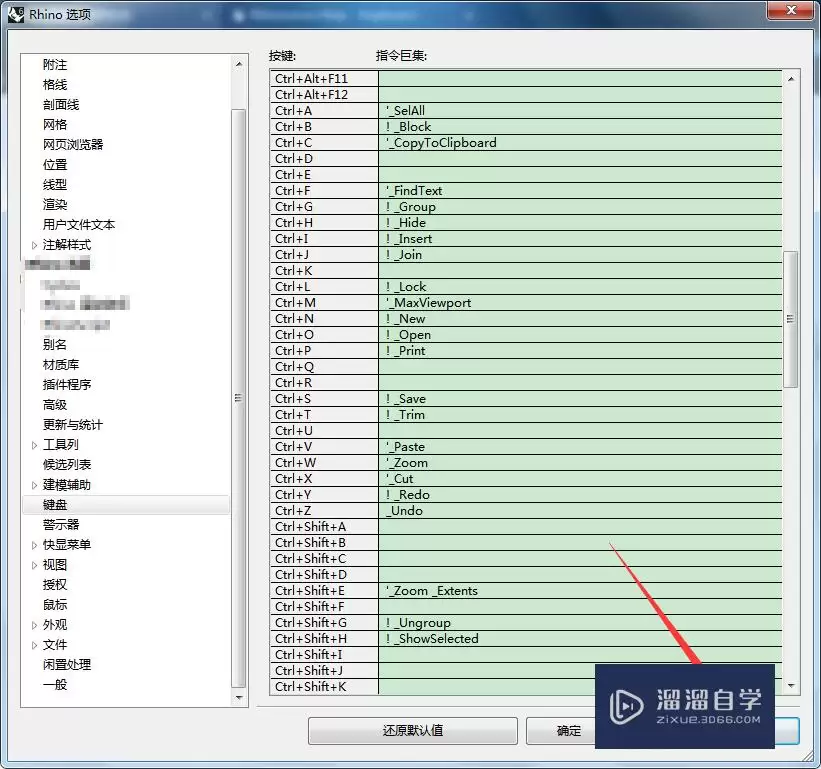Click the Ctrl+Shift+E Zoom Extents field
The height and width of the screenshot is (769, 821).
[580, 591]
